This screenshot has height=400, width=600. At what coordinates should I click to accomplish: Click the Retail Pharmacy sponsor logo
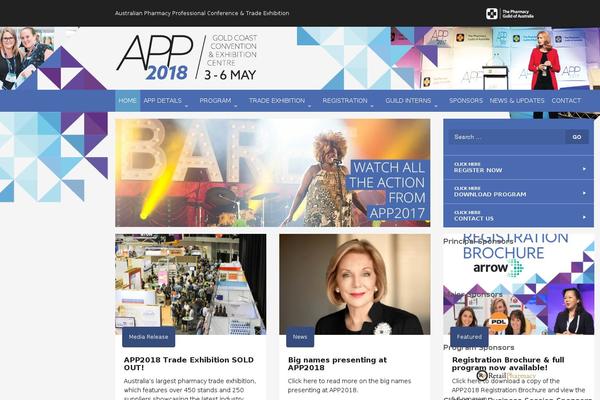pyautogui.click(x=506, y=376)
